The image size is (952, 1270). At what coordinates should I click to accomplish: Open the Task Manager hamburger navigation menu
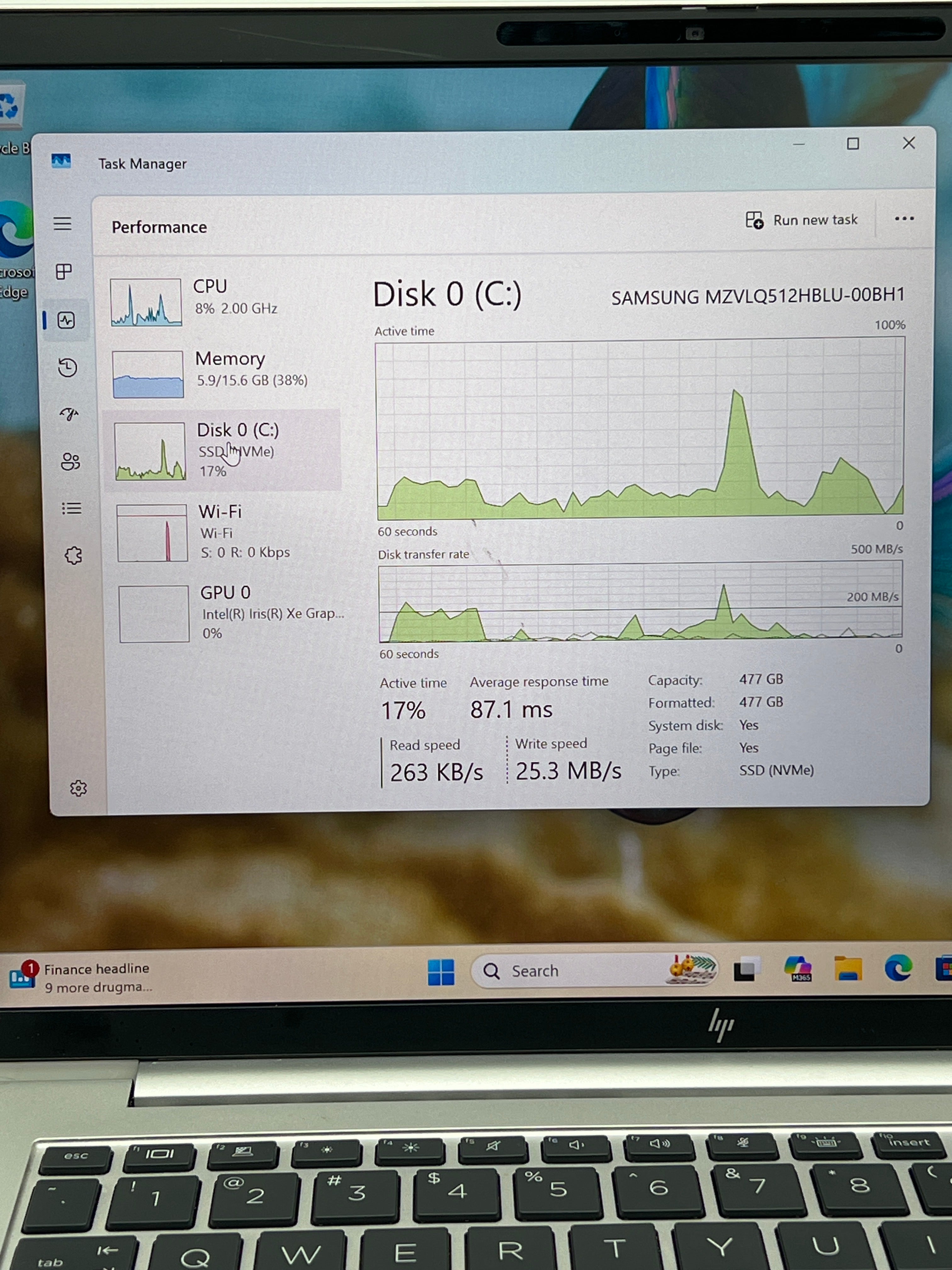pyautogui.click(x=63, y=223)
